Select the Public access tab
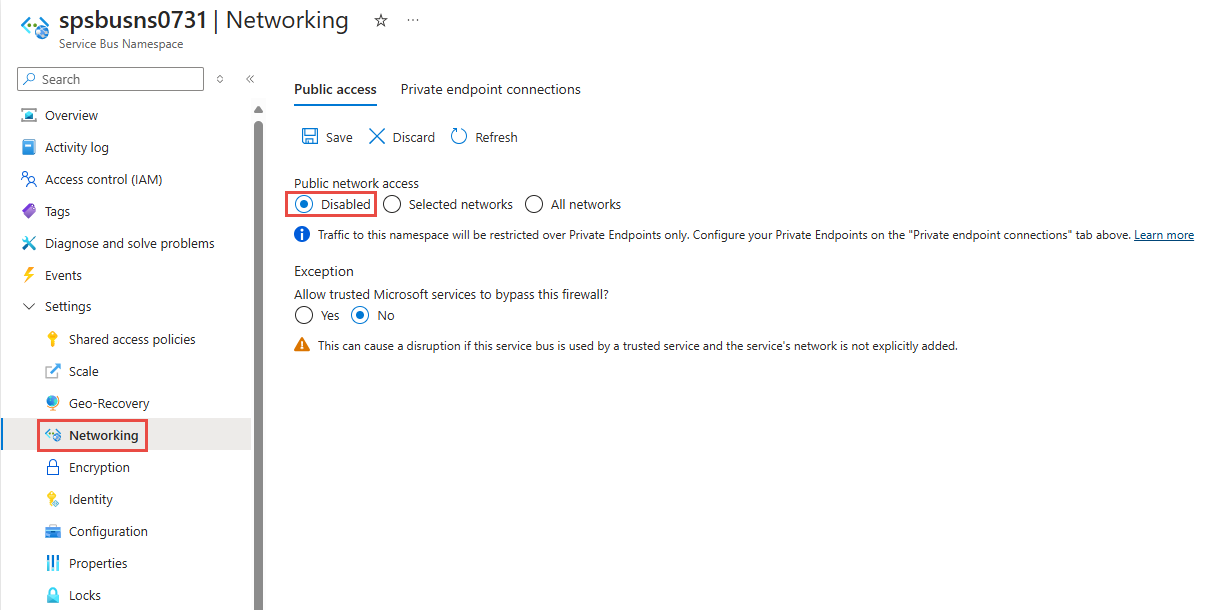This screenshot has height=610, width=1214. [x=335, y=89]
